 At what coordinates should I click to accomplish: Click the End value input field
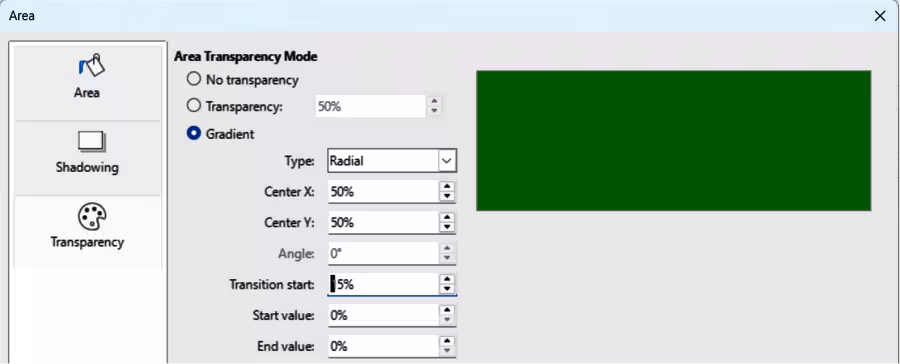coord(383,347)
